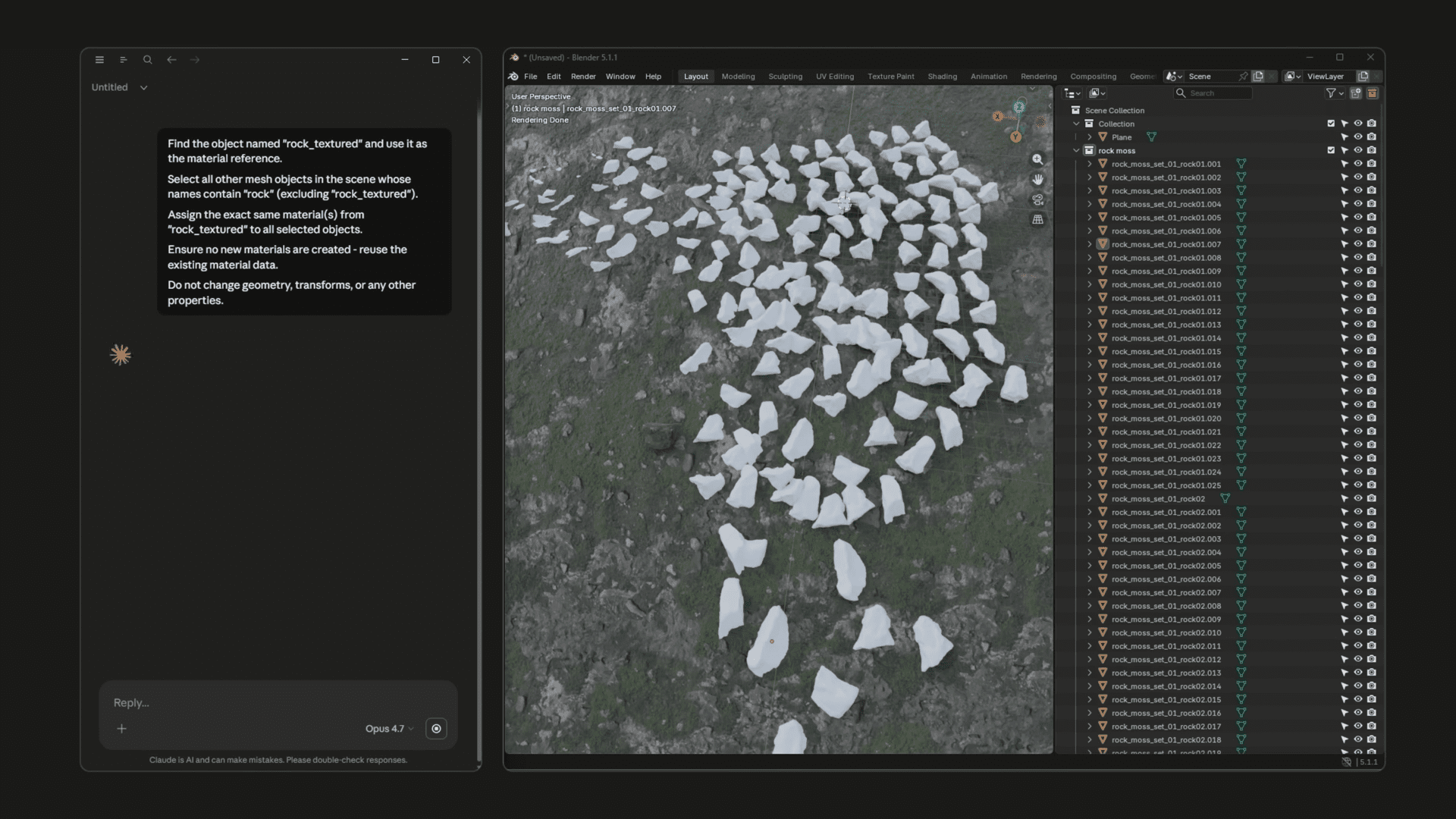Switch to the Shading workspace tab

click(x=942, y=77)
